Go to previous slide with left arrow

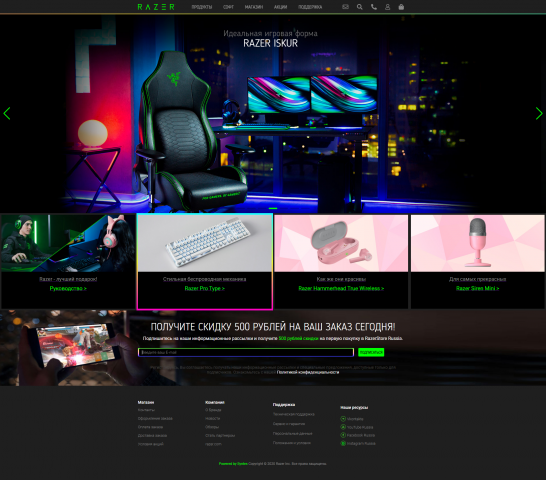7,114
